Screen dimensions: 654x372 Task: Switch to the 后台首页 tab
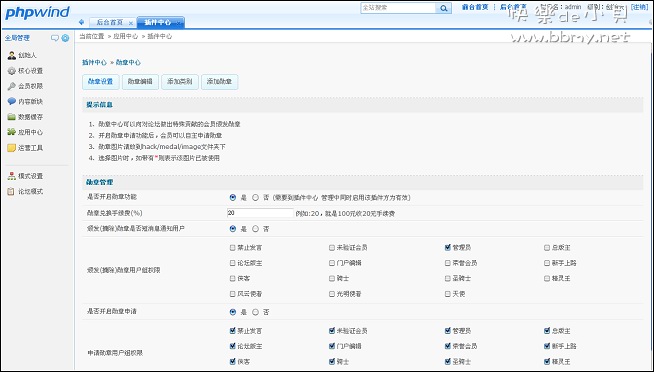coord(110,23)
